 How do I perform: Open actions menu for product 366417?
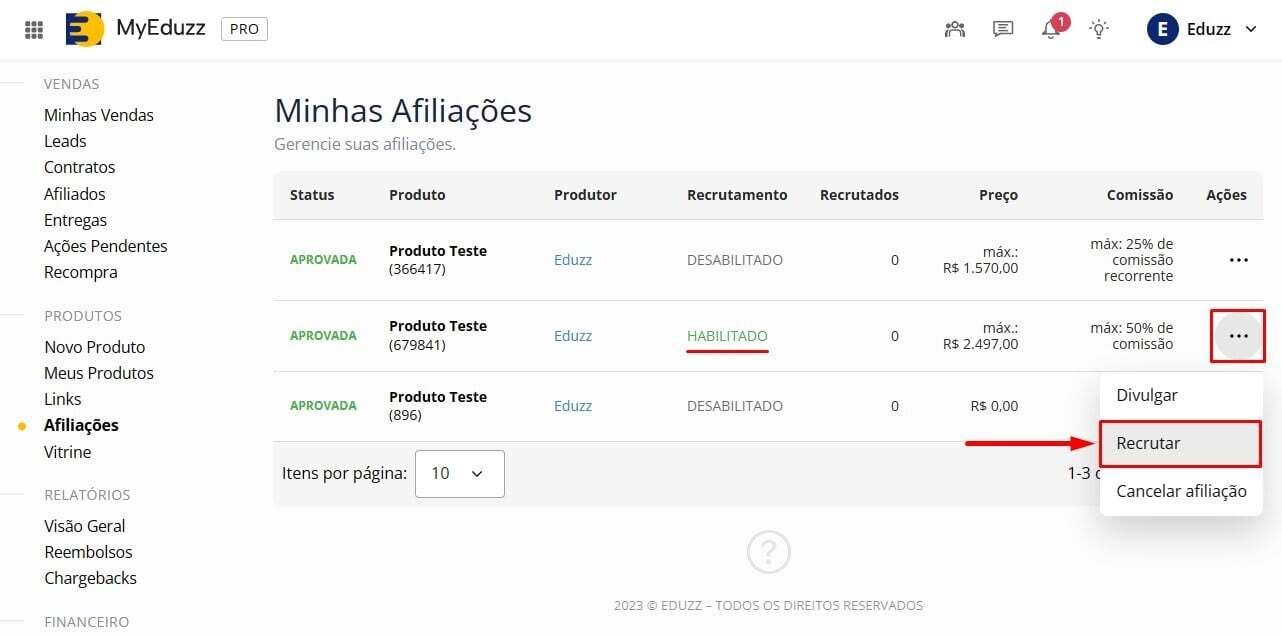(x=1238, y=260)
